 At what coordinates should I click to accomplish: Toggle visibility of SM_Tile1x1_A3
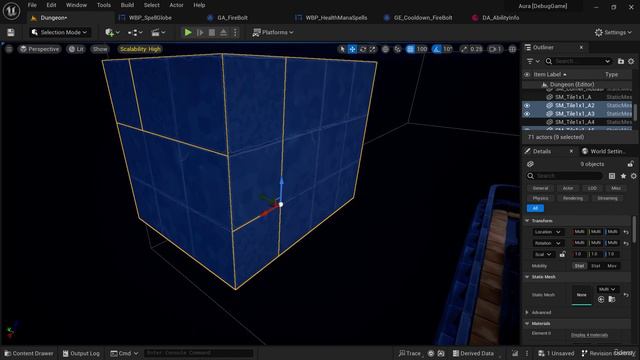[527, 114]
